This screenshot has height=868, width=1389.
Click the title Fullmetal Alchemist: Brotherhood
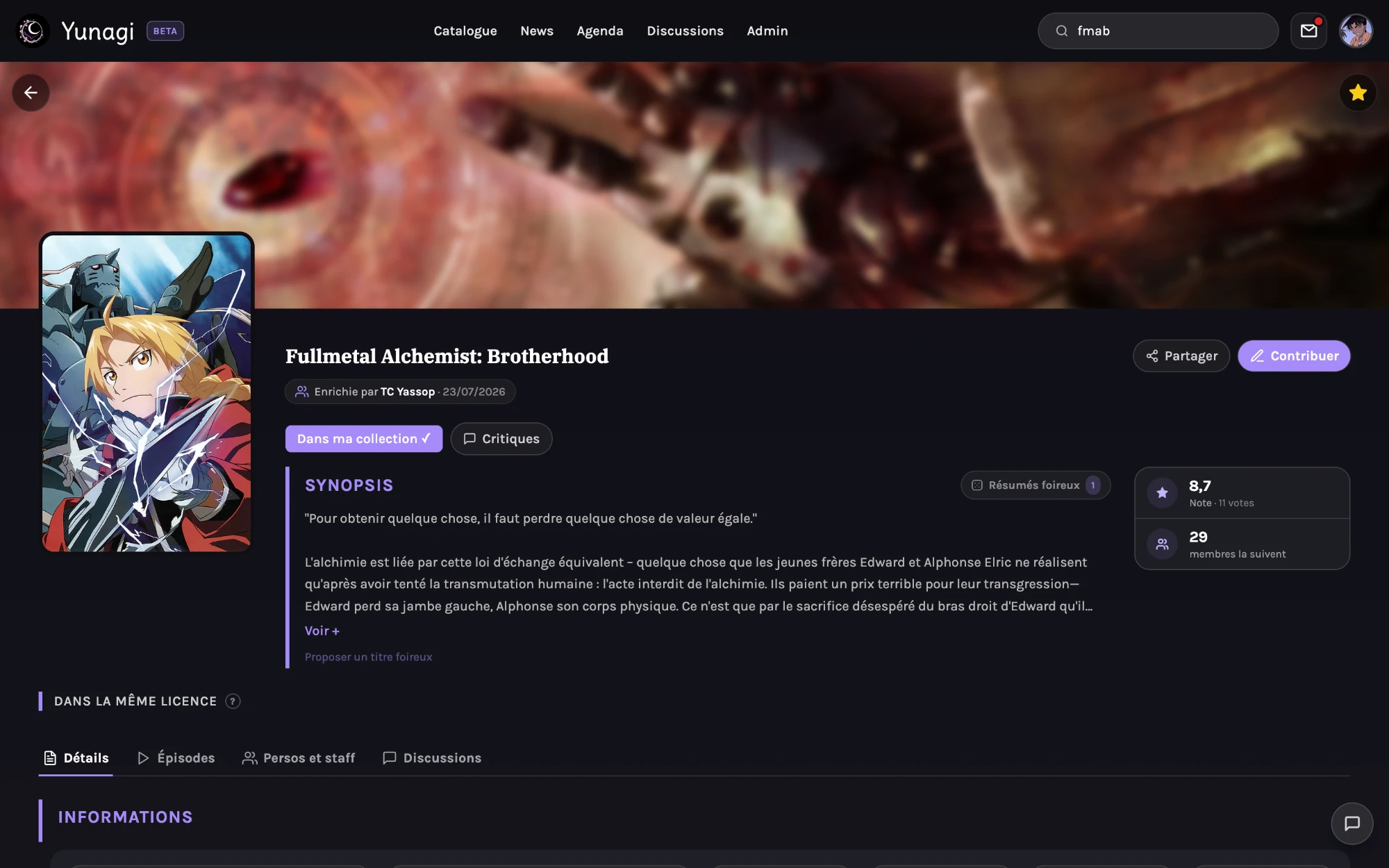point(447,356)
